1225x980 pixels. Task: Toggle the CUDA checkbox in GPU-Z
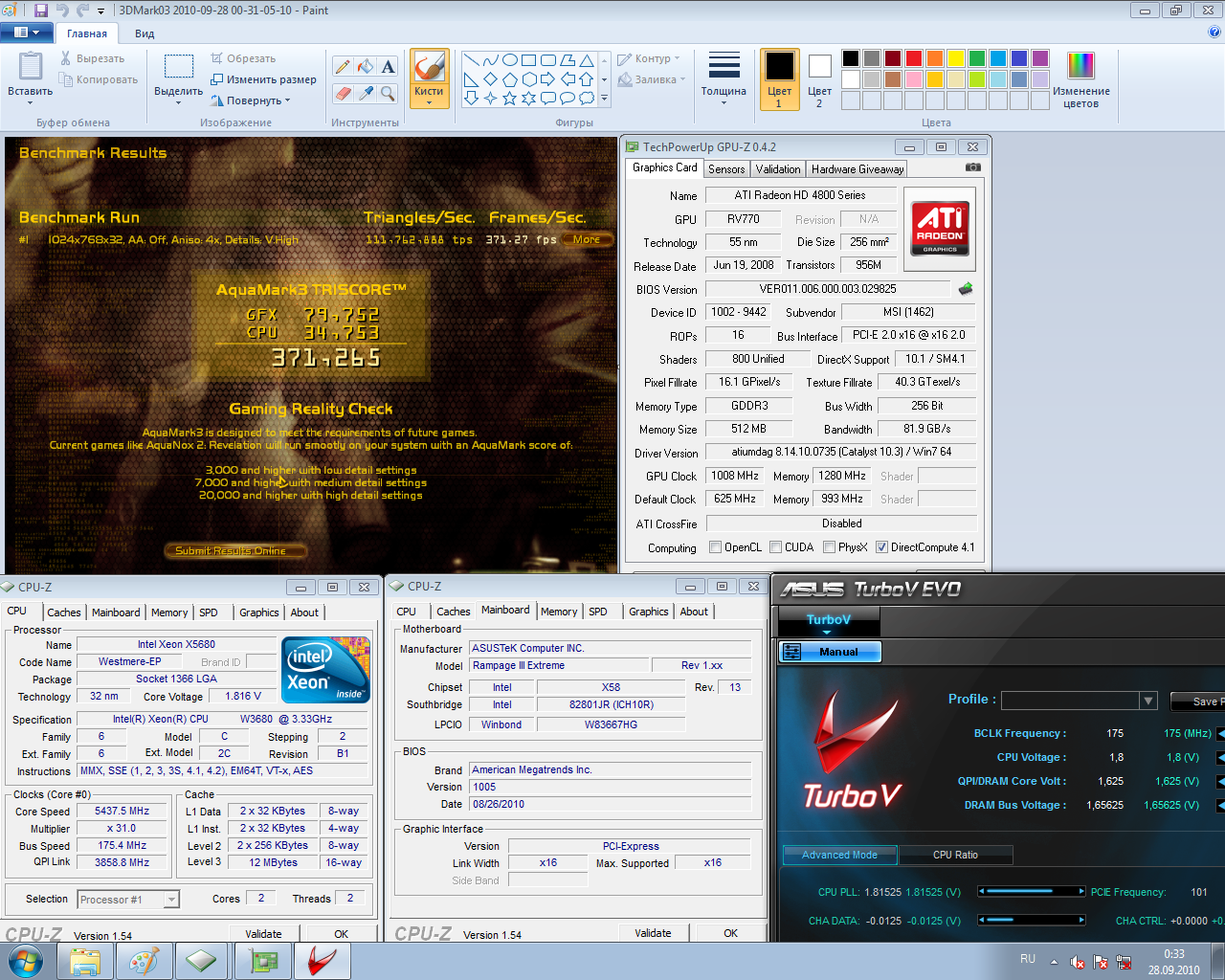(x=775, y=547)
